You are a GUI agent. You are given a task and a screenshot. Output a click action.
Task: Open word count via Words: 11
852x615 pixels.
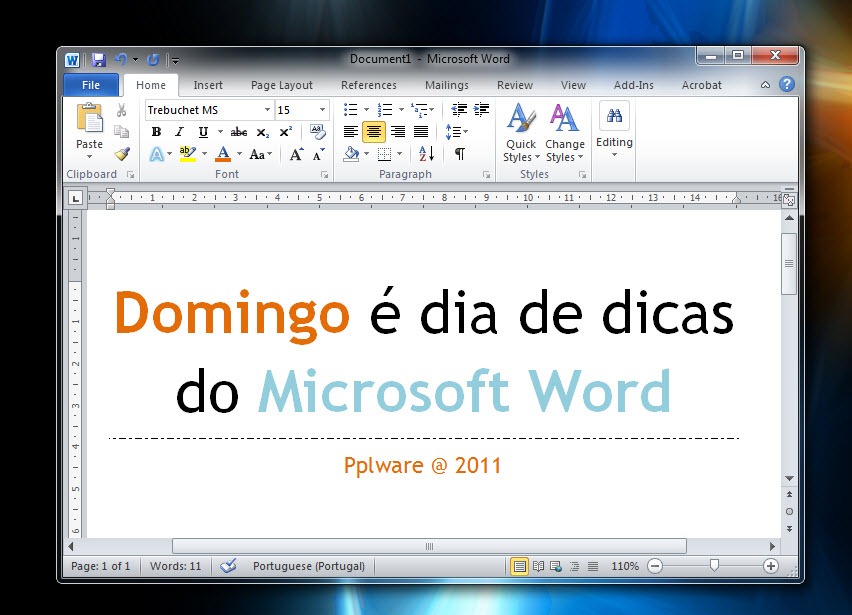[176, 566]
